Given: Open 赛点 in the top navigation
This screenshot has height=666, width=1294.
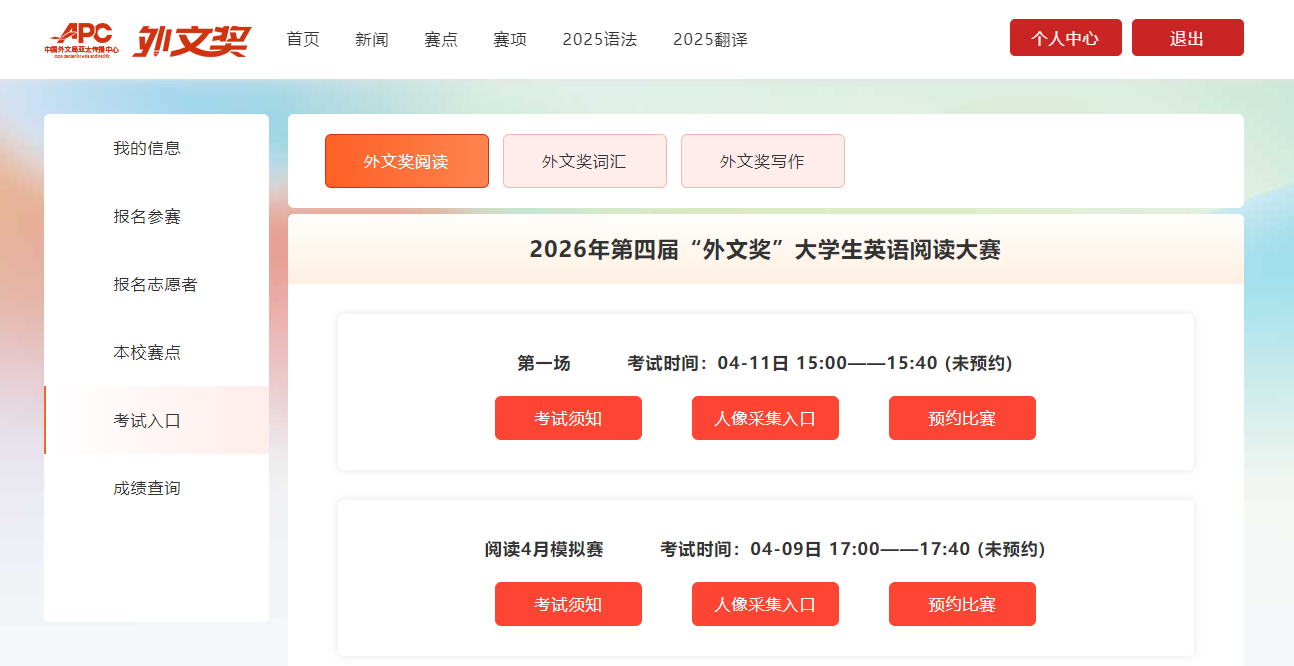Looking at the screenshot, I should pos(441,39).
